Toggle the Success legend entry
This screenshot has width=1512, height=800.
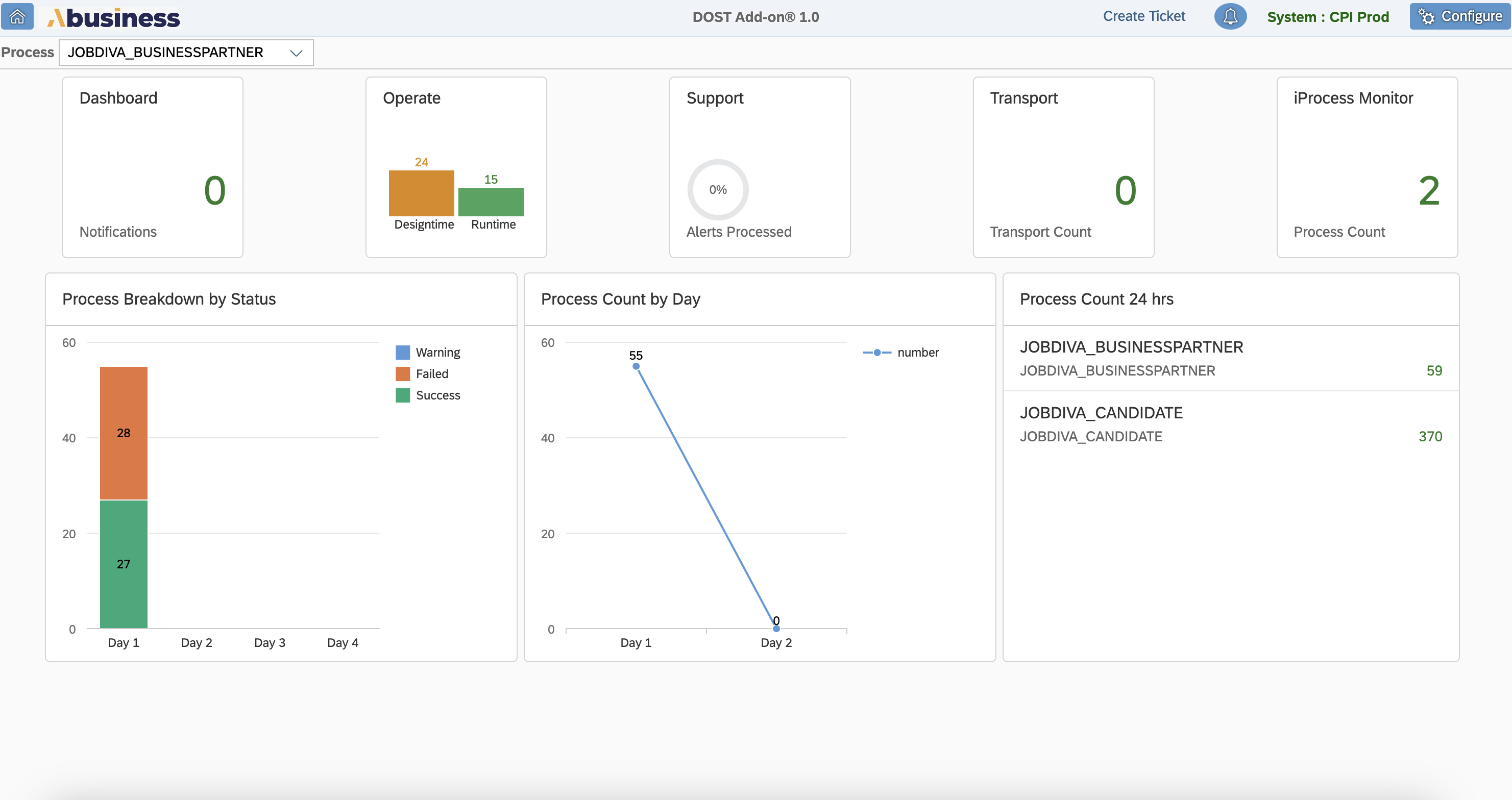pyautogui.click(x=429, y=395)
